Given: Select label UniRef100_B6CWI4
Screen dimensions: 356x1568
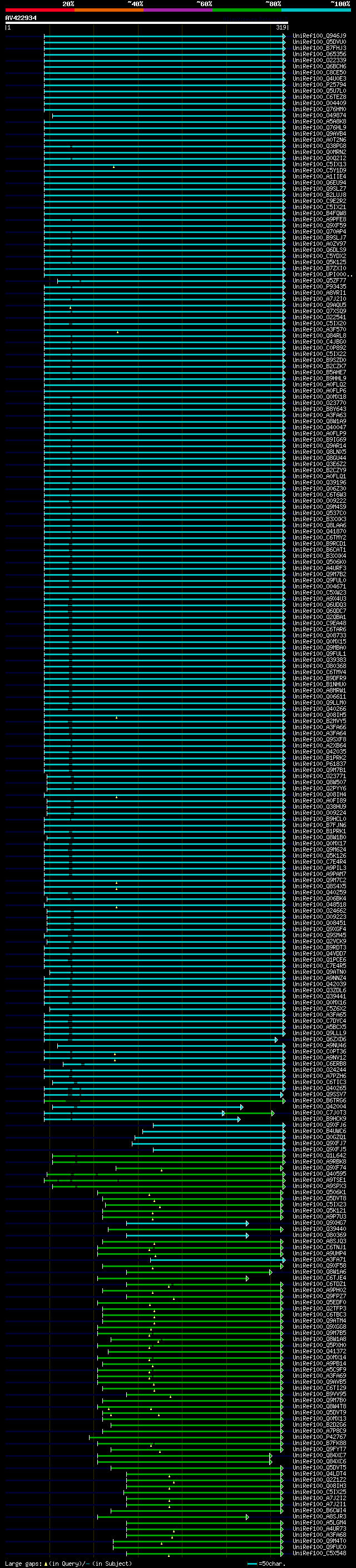Looking at the screenshot, I should pos(319,1510).
